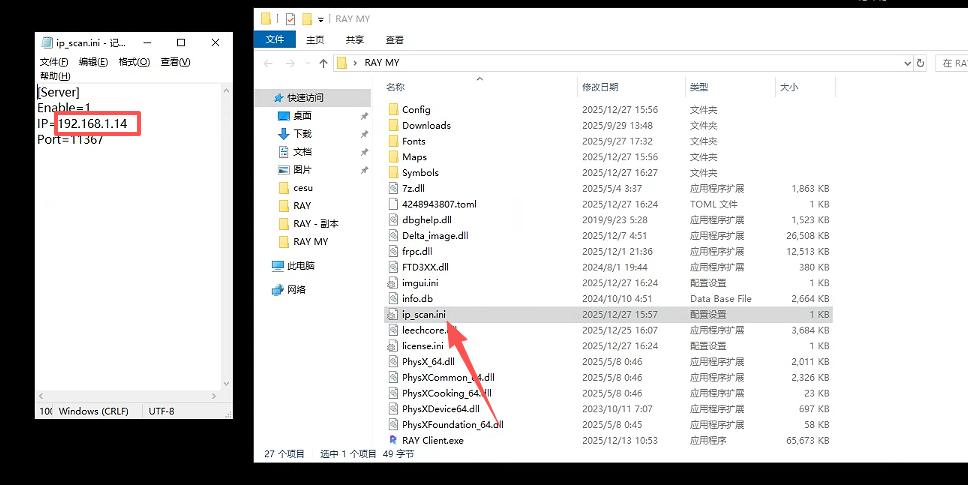Open the 格式 menu in Notepad
This screenshot has width=968, height=485.
[x=134, y=62]
